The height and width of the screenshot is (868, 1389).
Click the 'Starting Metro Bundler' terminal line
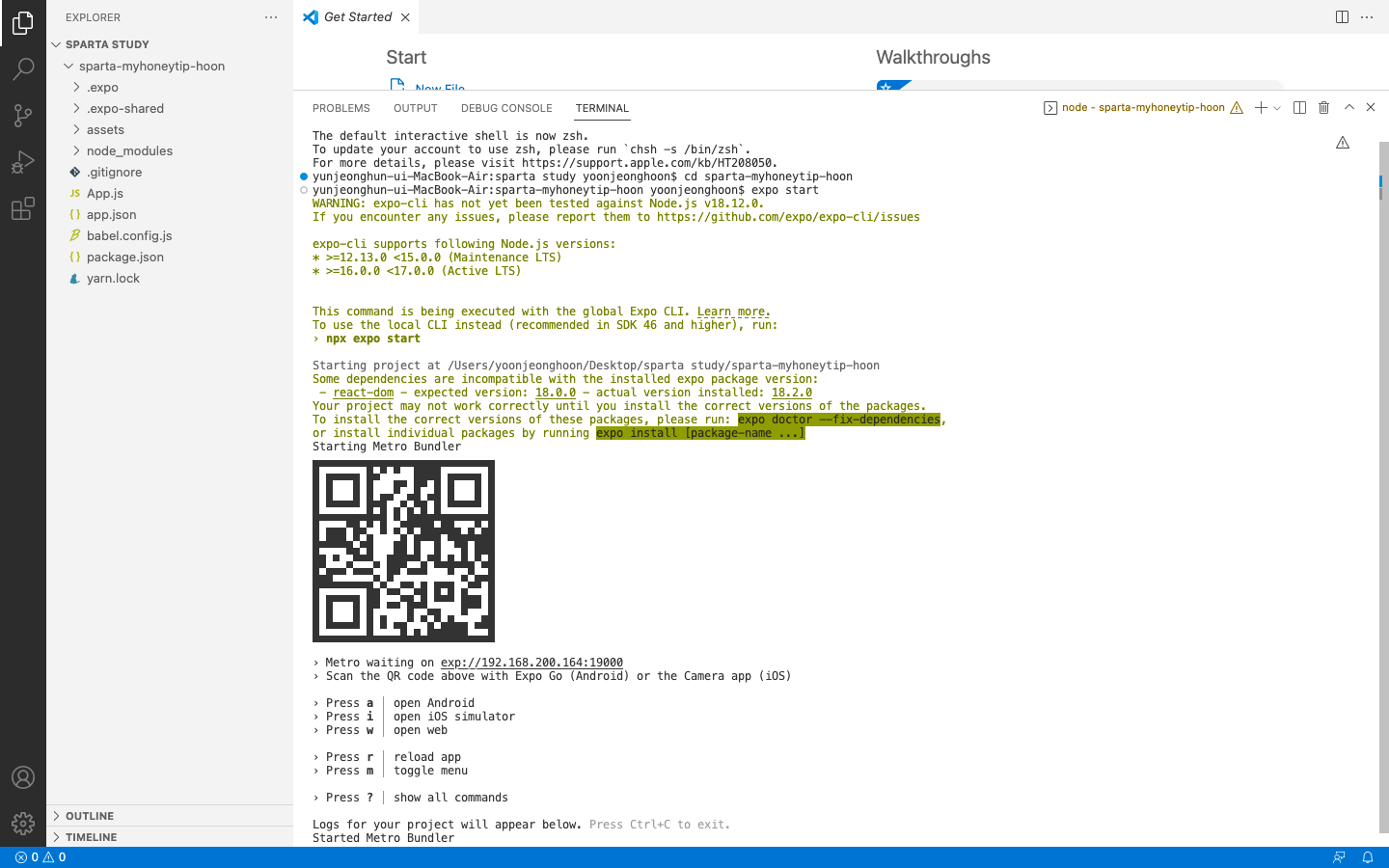pyautogui.click(x=387, y=447)
